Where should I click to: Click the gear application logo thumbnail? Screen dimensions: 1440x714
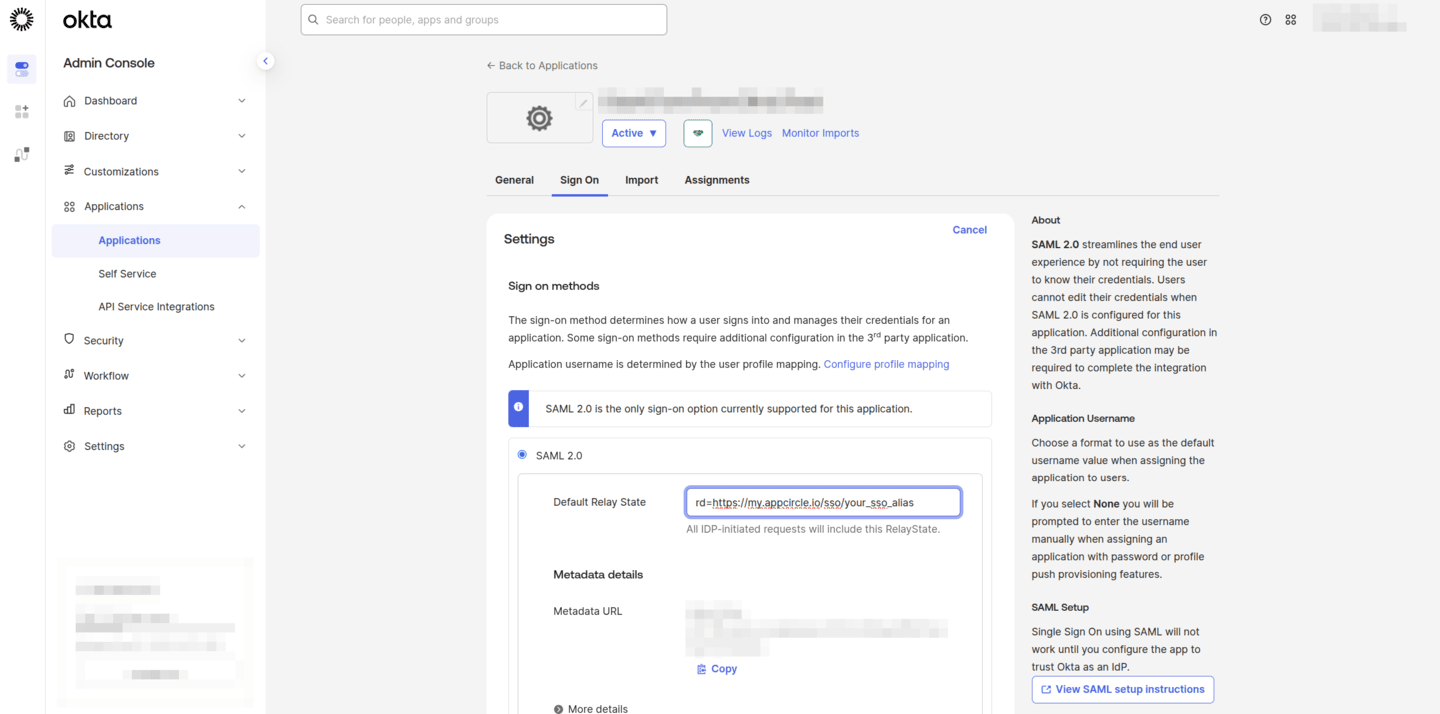(539, 119)
